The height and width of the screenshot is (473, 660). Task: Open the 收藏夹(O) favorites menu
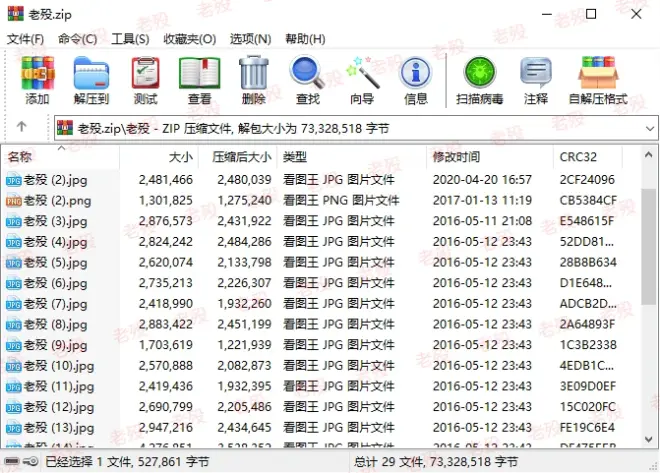pyautogui.click(x=189, y=39)
